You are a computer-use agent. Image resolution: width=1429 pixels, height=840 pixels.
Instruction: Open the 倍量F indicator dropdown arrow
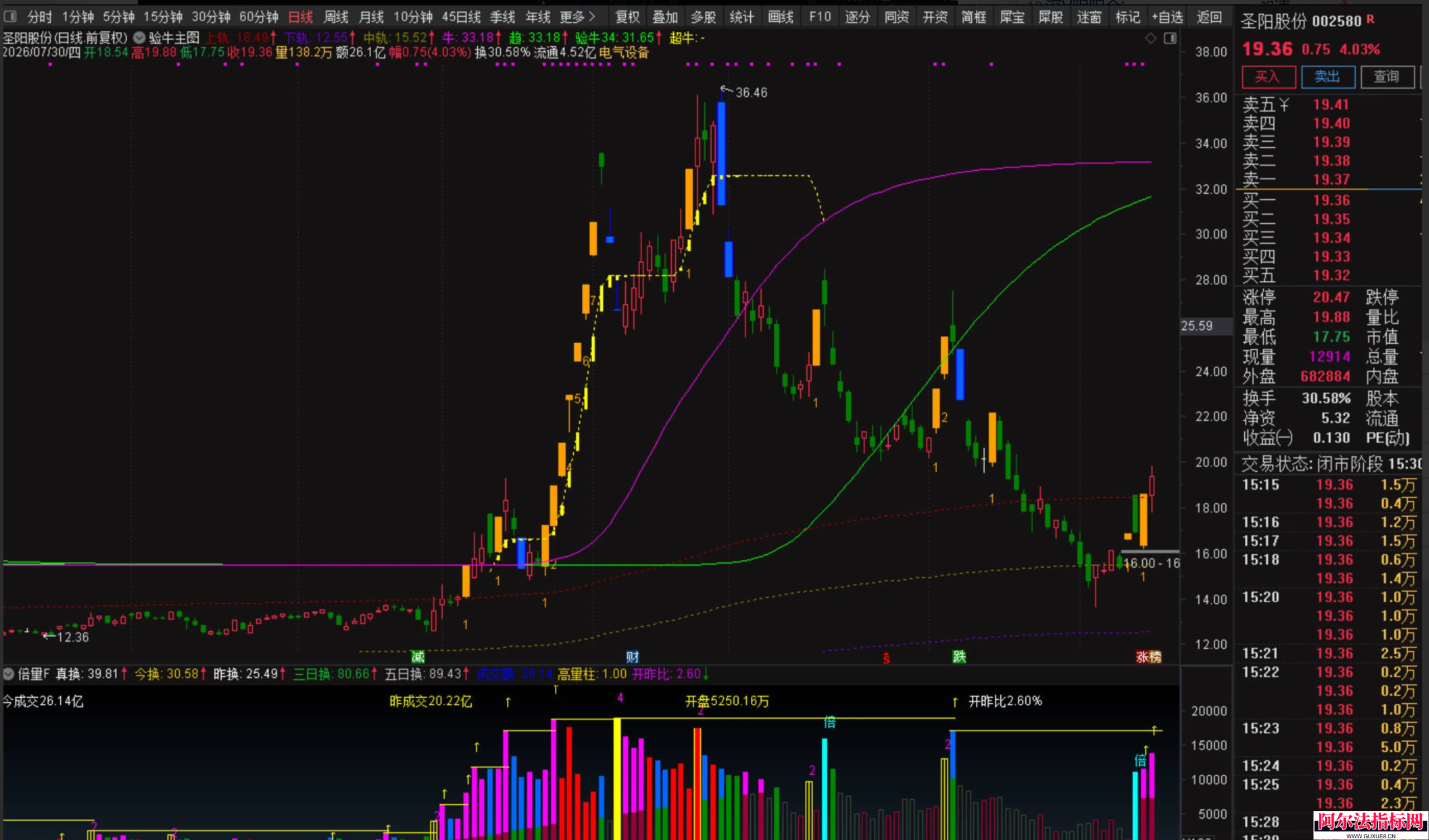8,674
